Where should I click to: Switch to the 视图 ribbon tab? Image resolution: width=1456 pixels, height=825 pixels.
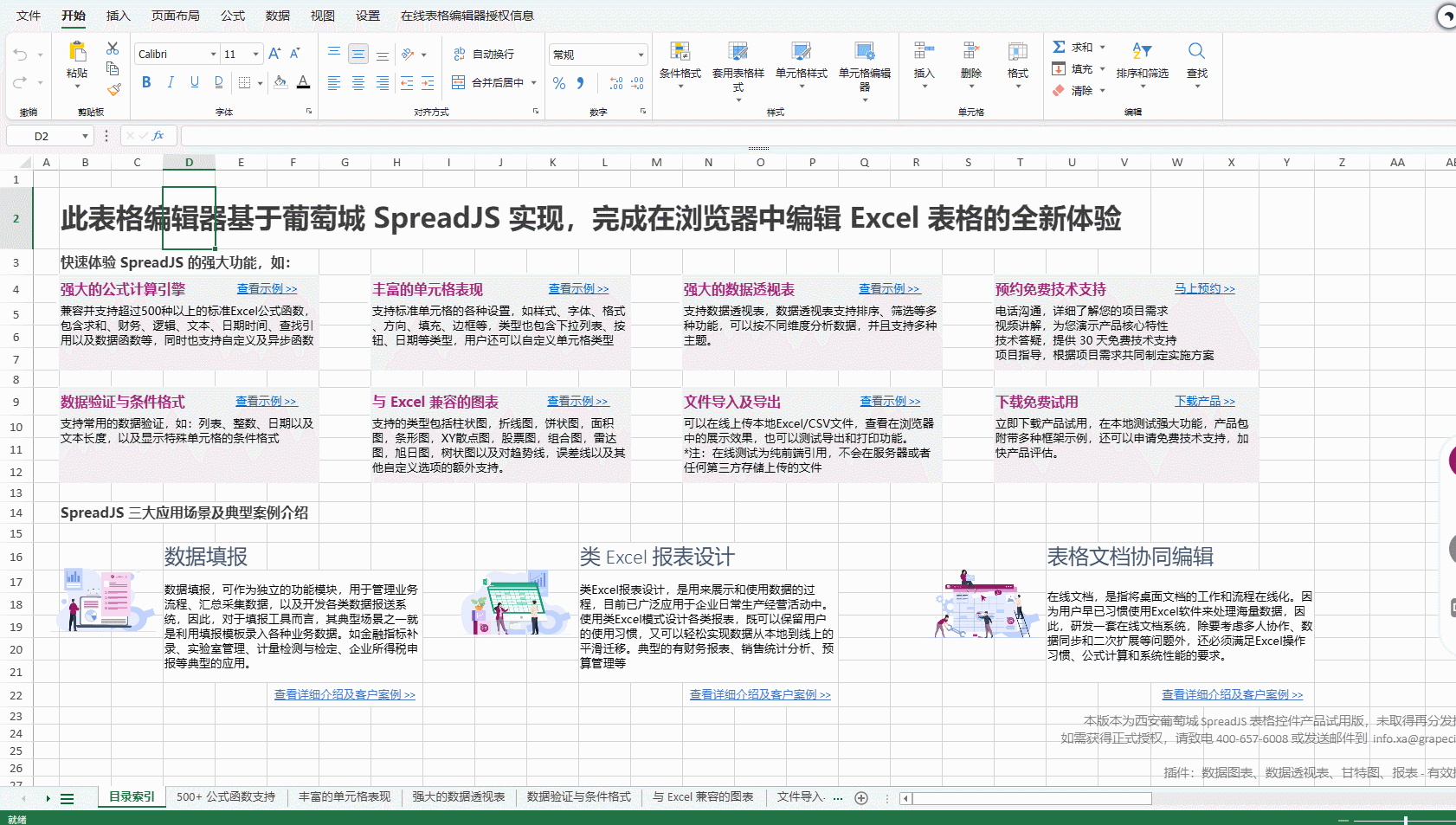(x=323, y=16)
